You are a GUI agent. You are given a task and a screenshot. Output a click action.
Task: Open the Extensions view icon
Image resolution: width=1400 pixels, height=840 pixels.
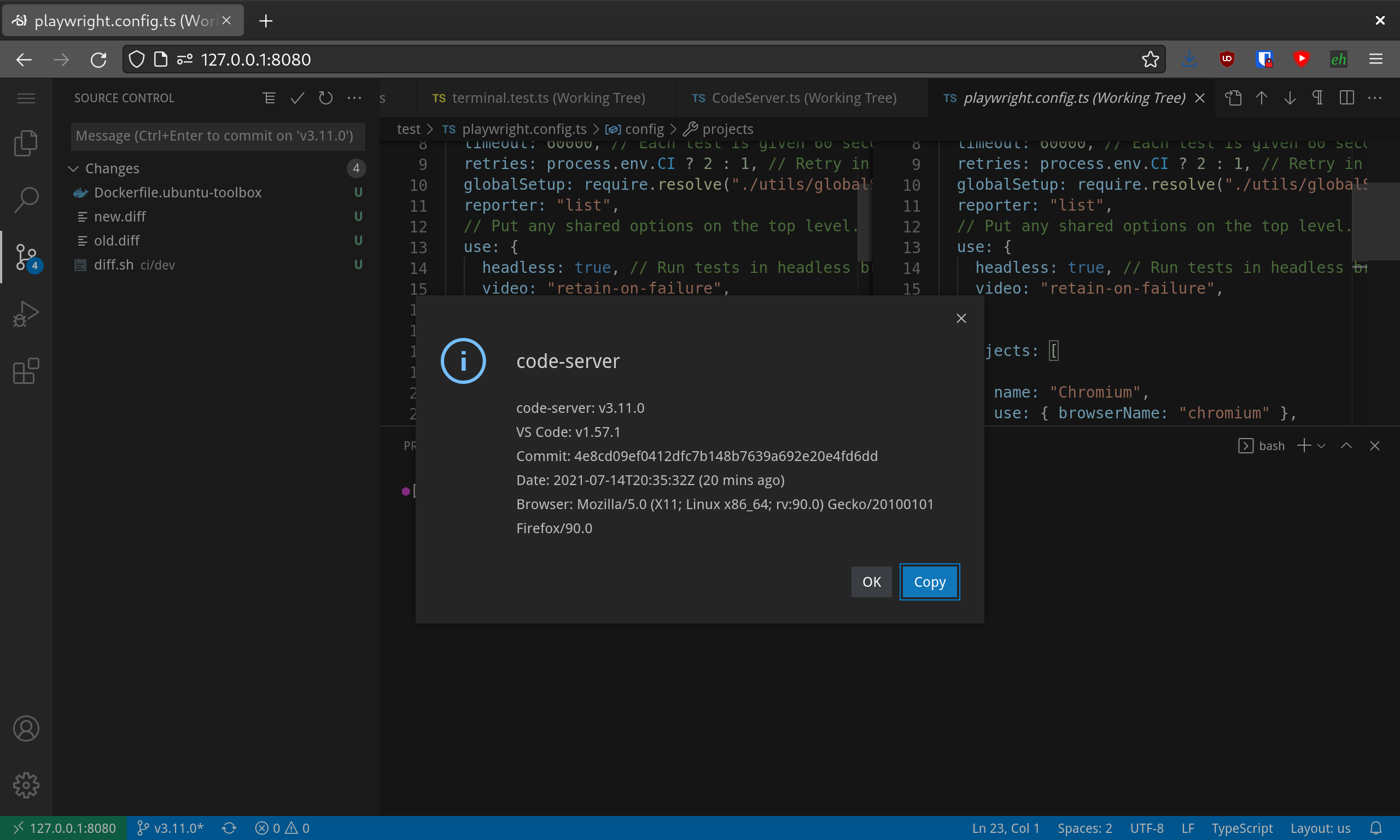pos(26,371)
